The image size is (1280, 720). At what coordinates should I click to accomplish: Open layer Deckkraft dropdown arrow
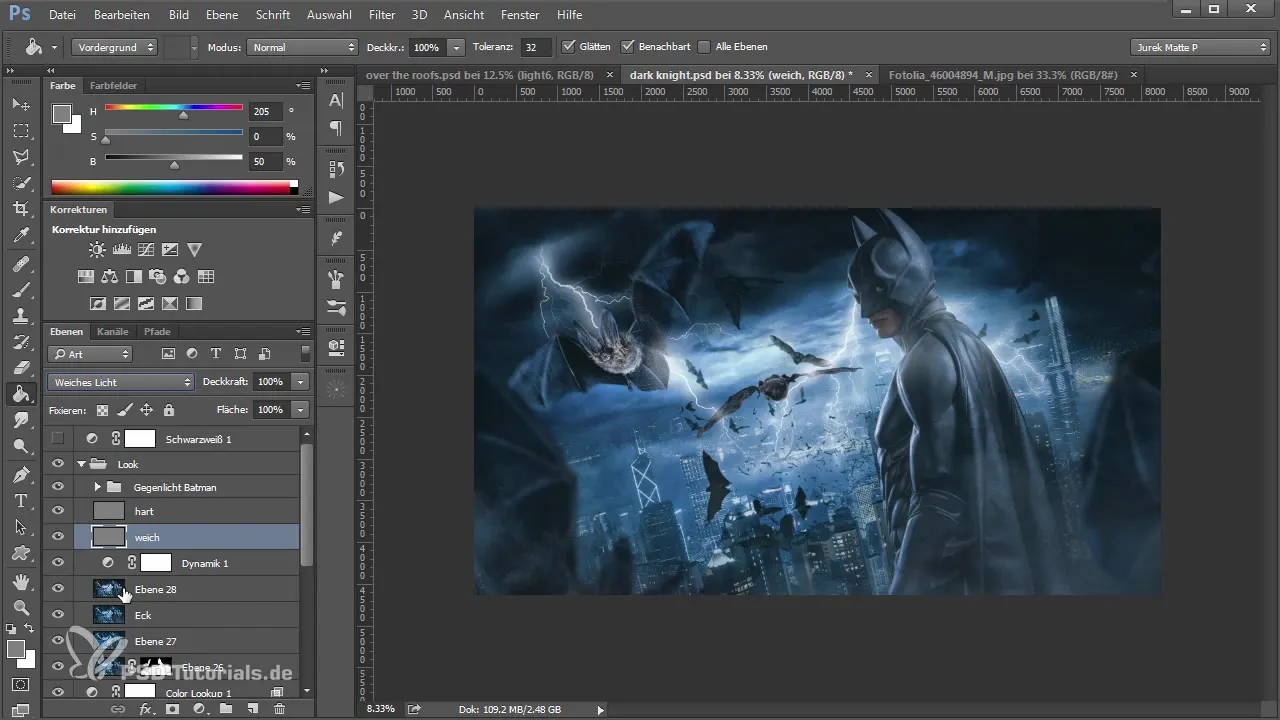tap(301, 382)
